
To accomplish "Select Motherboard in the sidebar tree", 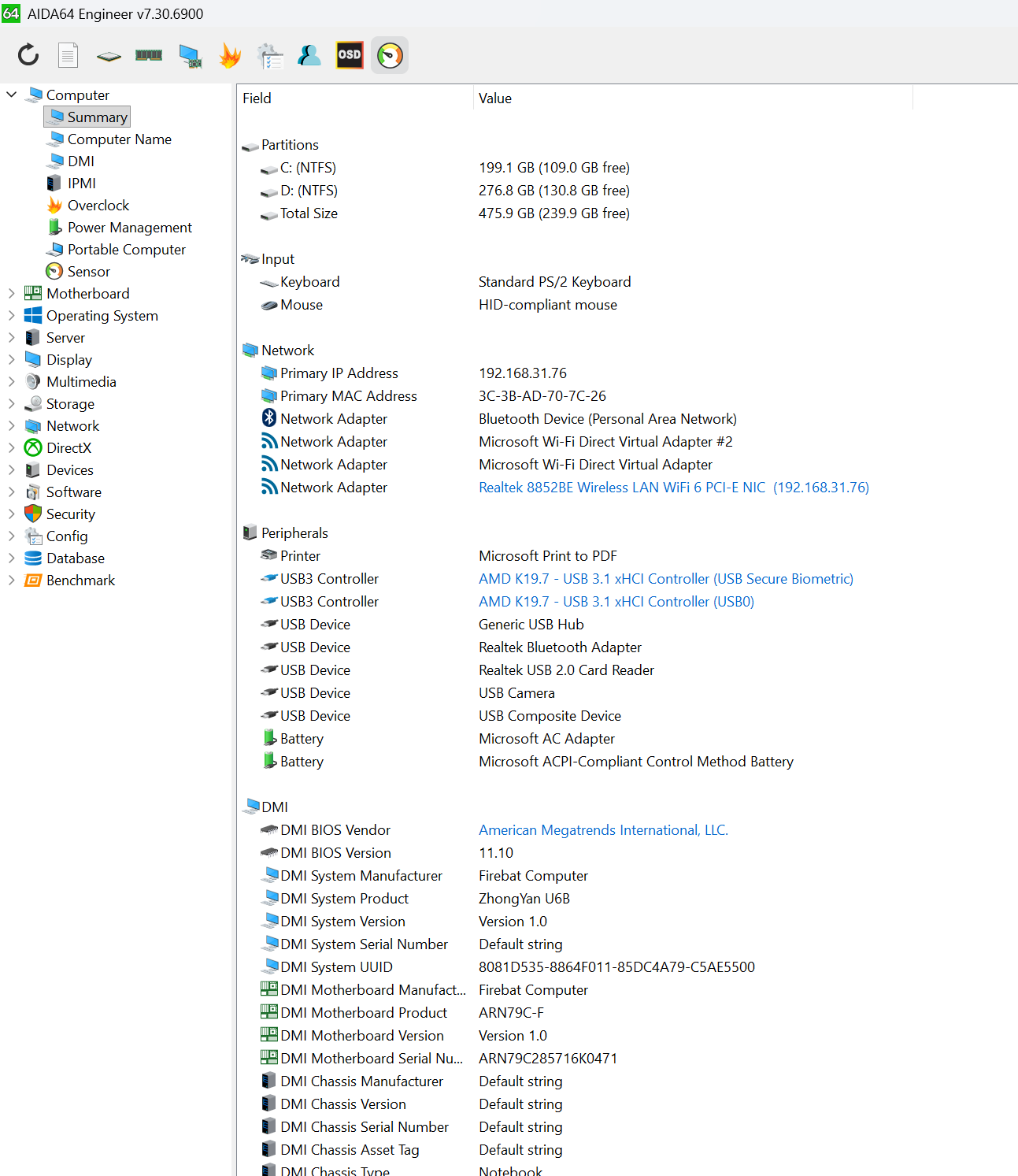I will tap(77, 293).
